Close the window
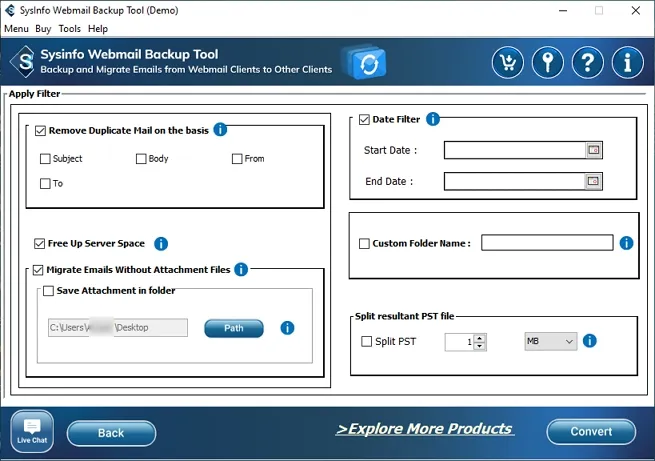Screen dimensions: 655x461 tap(636, 10)
